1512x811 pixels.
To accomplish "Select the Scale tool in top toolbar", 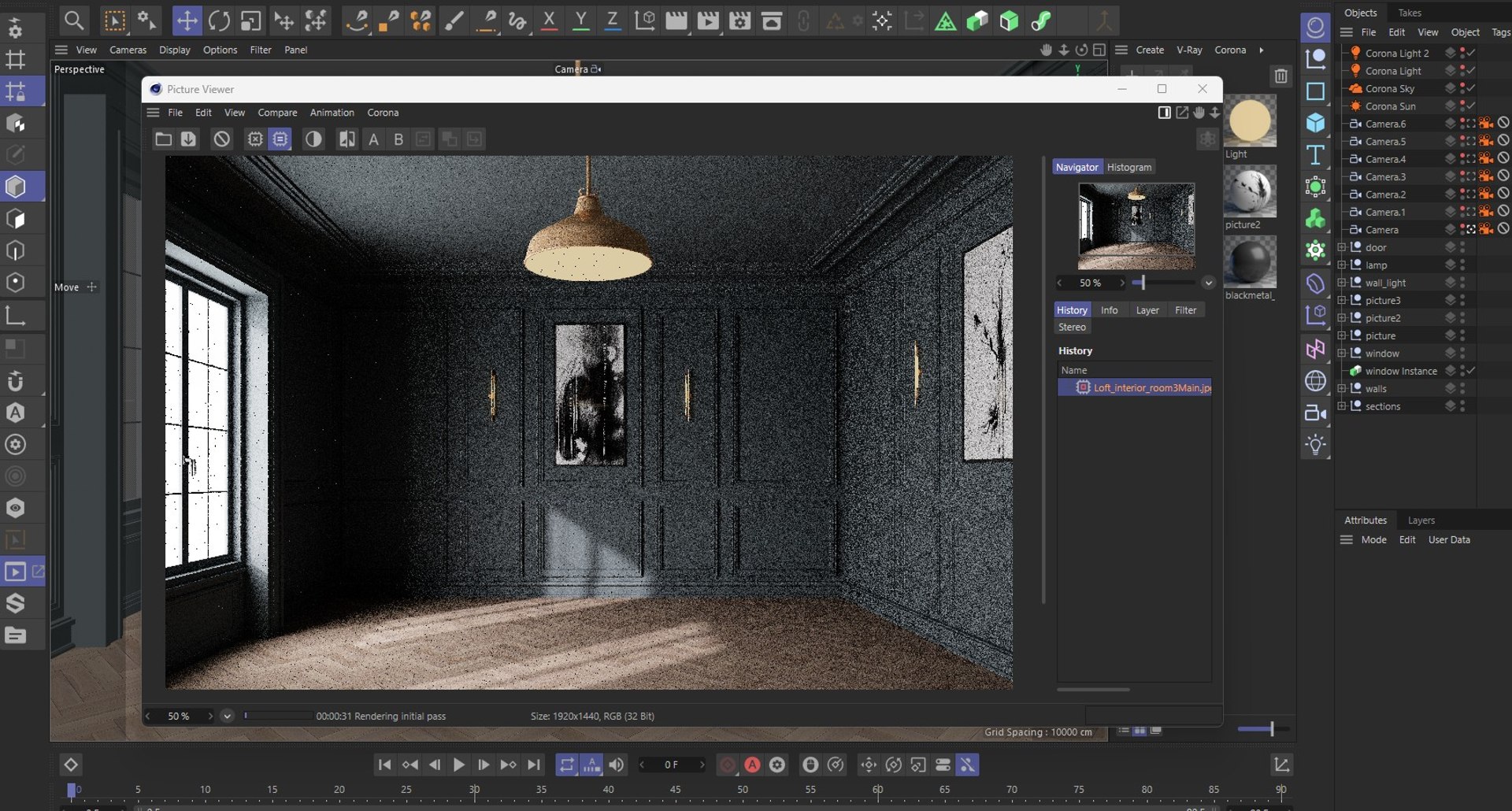I will point(250,20).
